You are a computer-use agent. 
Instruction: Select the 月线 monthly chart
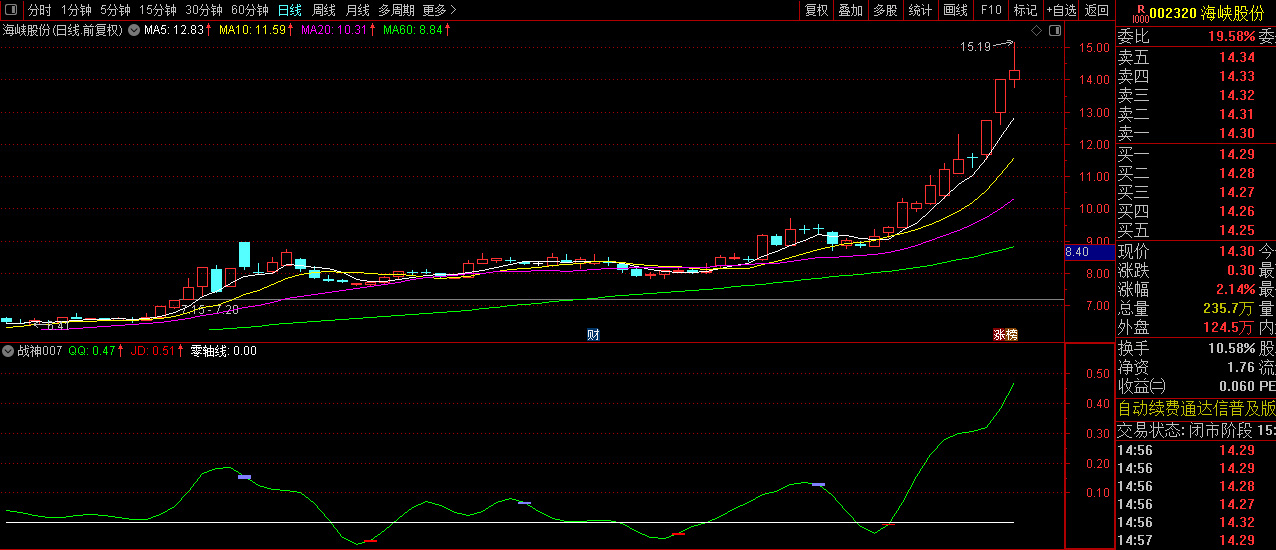coord(357,10)
